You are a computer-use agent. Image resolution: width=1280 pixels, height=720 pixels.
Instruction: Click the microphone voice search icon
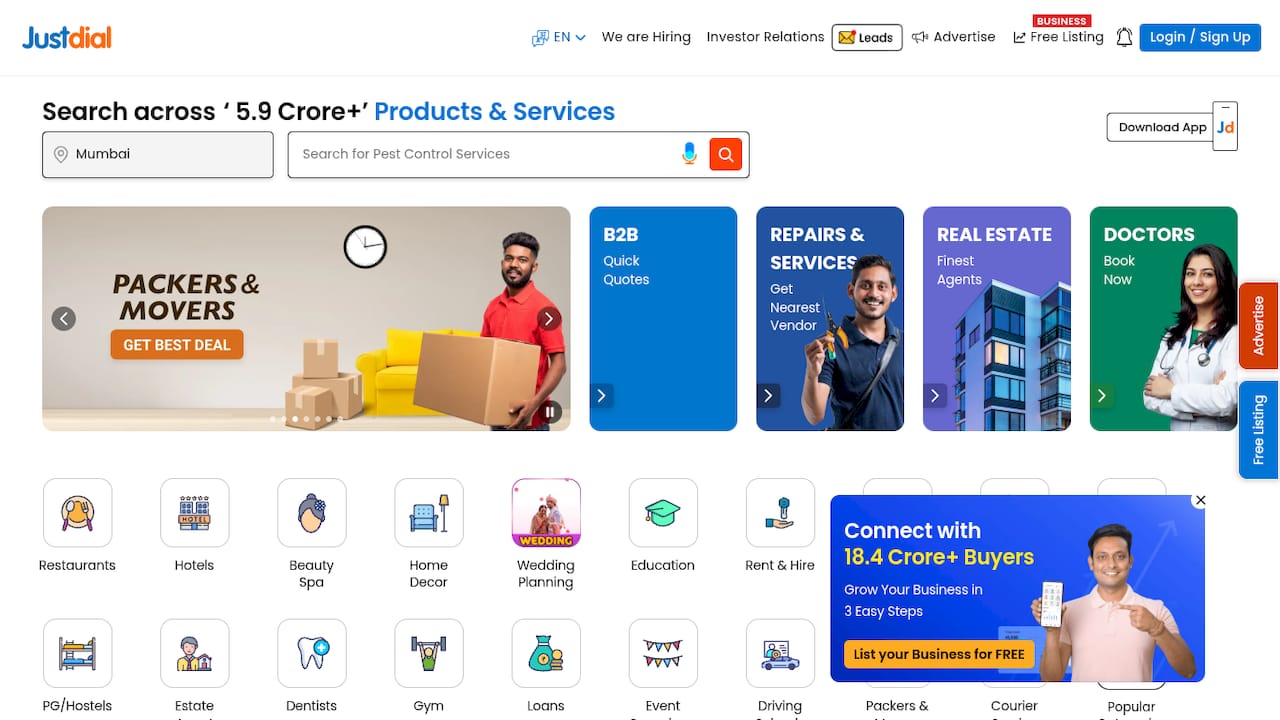689,154
